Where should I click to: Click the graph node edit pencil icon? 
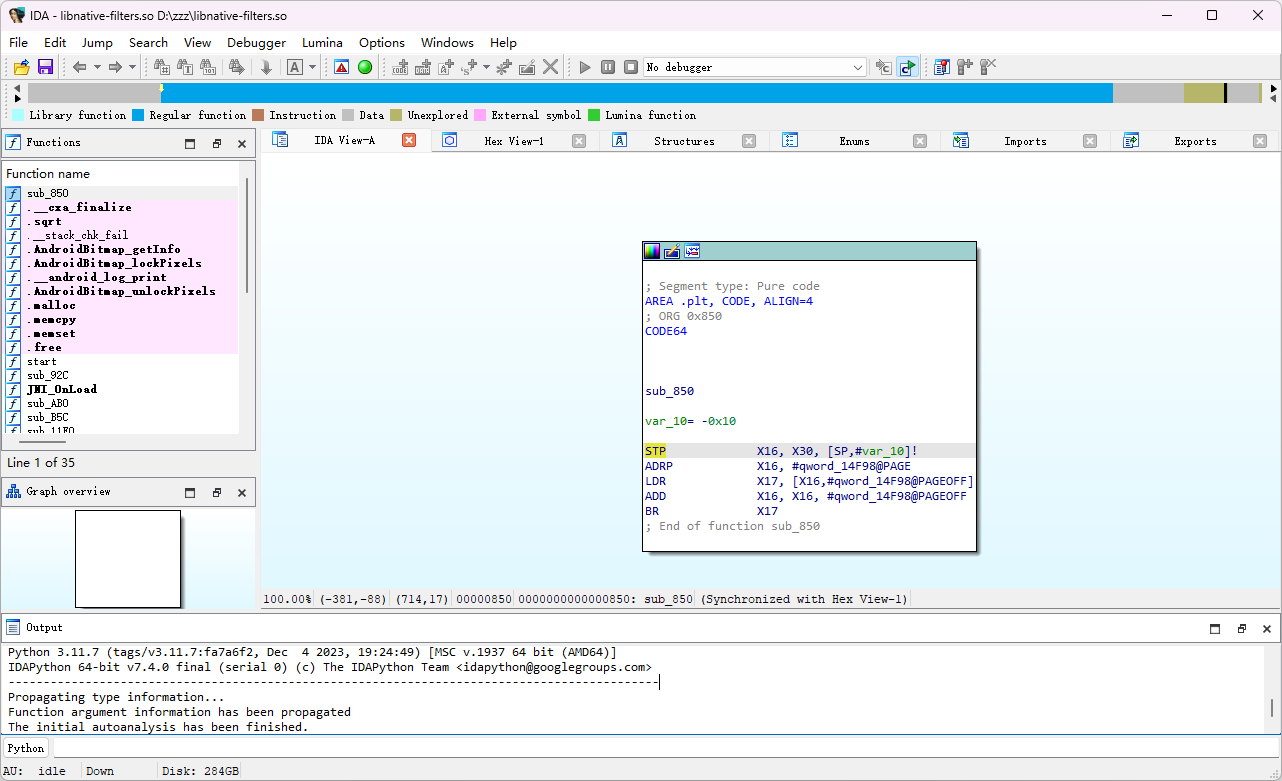(x=672, y=251)
